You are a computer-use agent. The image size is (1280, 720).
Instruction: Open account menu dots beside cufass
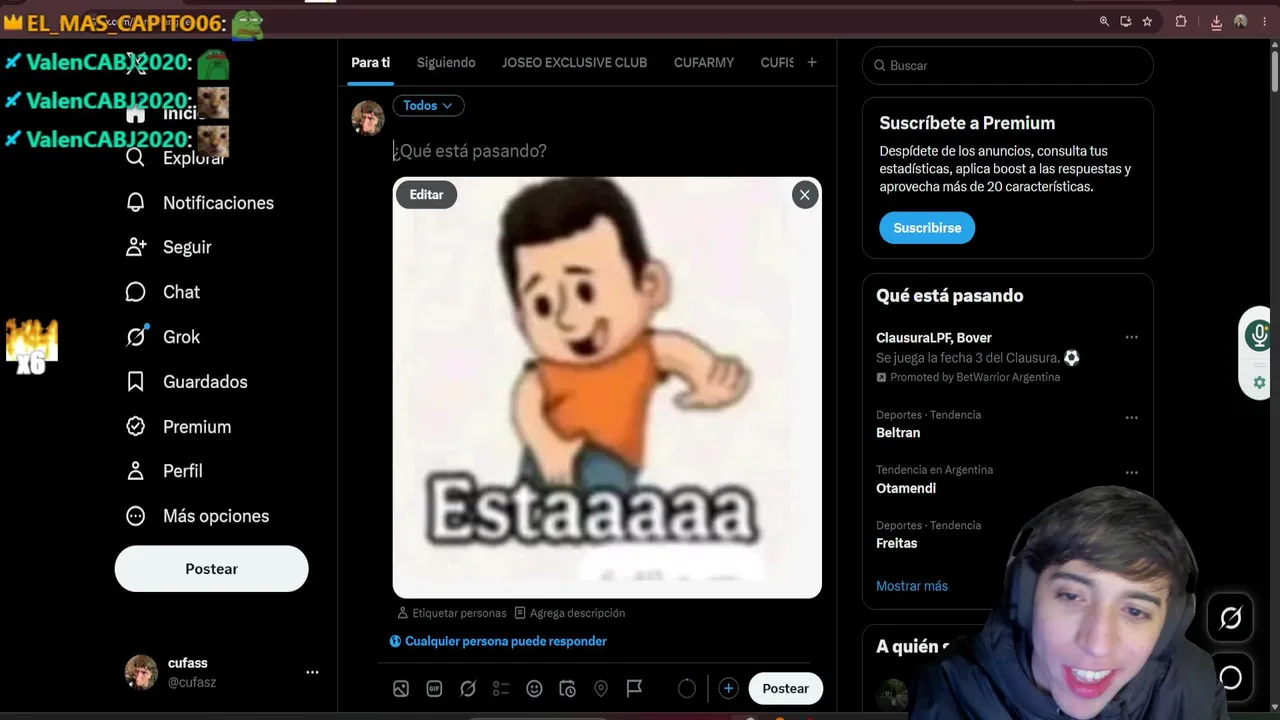[x=312, y=672]
